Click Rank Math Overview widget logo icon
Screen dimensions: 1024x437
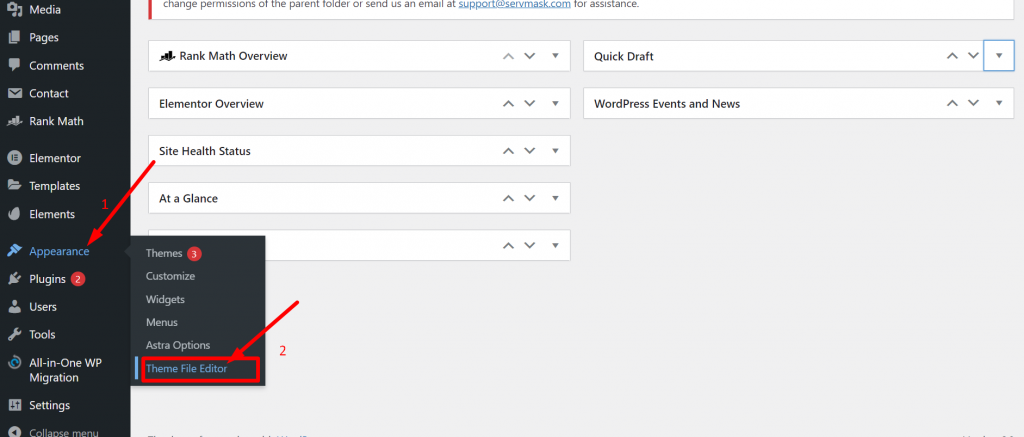[x=167, y=56]
